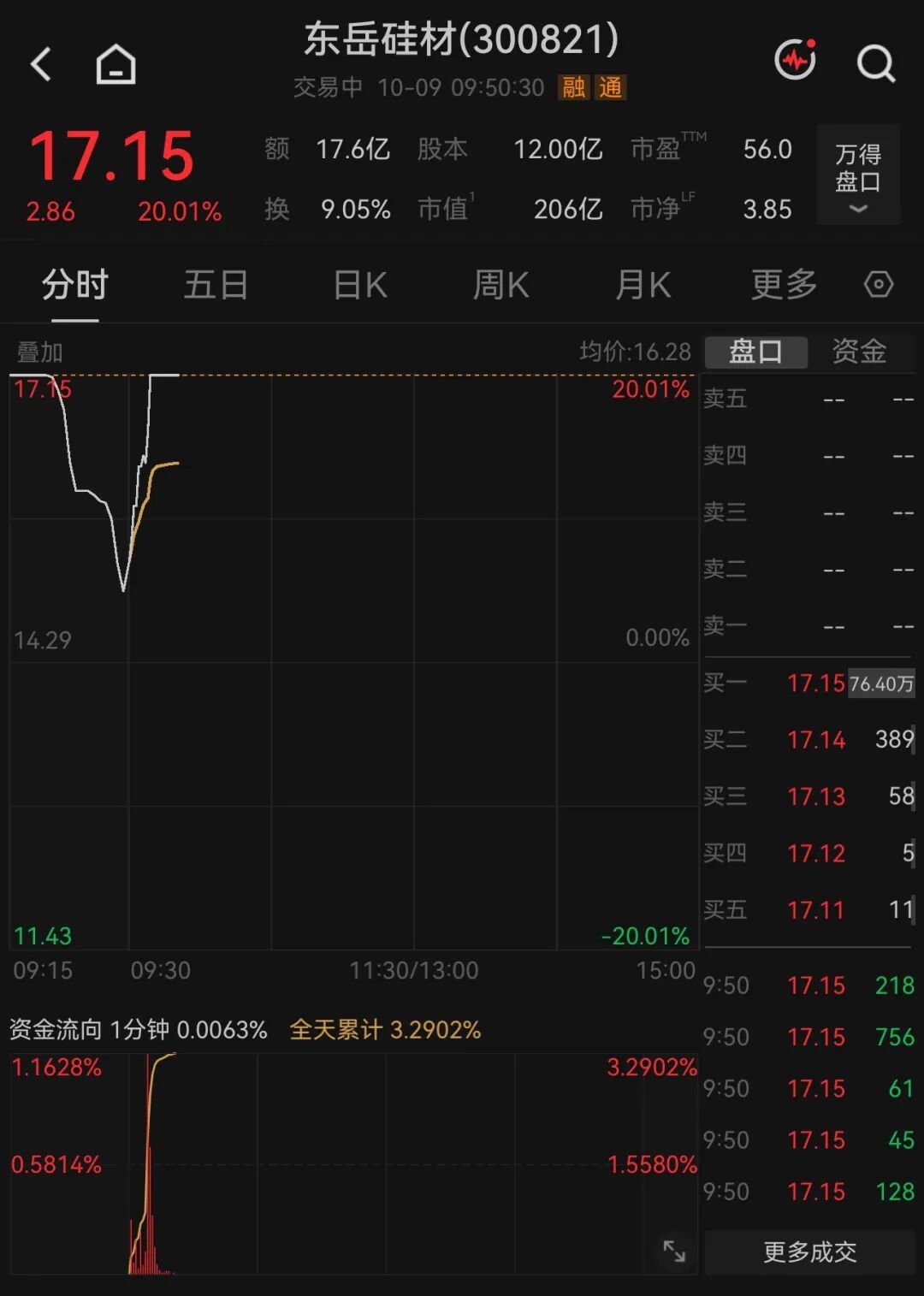Tap the current price 17.15 headline

112,157
